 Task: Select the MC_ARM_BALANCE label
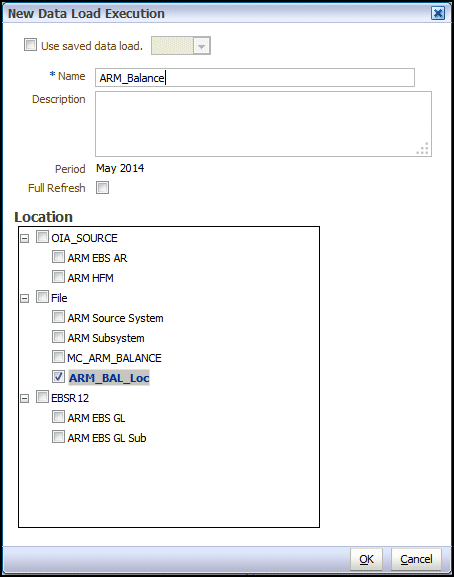(x=114, y=358)
